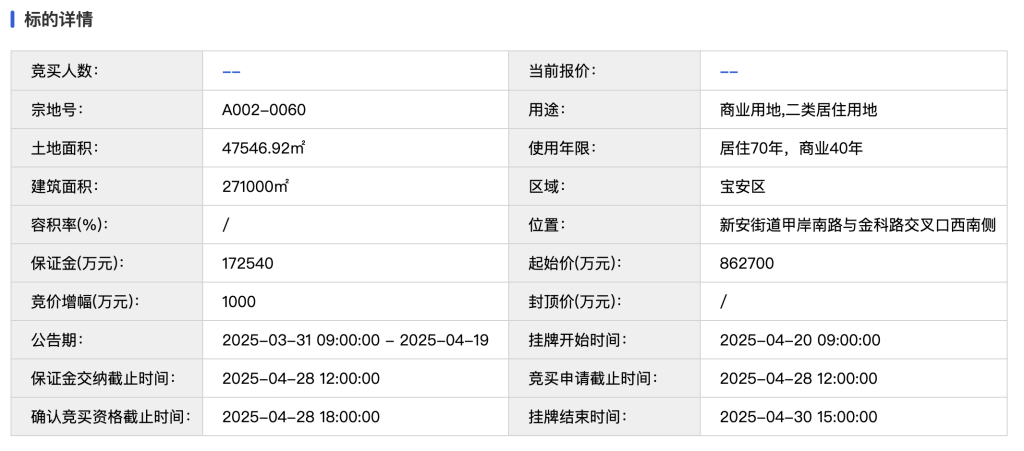
Task: Select the 竞价增幅 value 1000
Action: click(239, 302)
